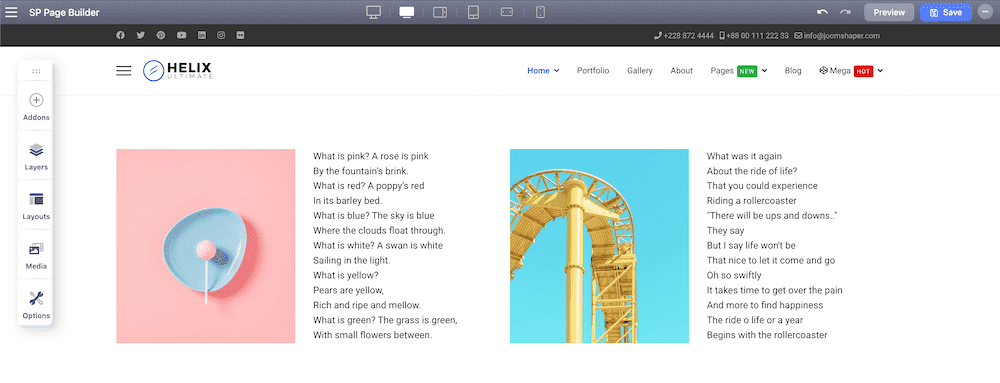Viewport: 1000px width, 383px height.
Task: Open the Instagram social link
Action: 221,36
